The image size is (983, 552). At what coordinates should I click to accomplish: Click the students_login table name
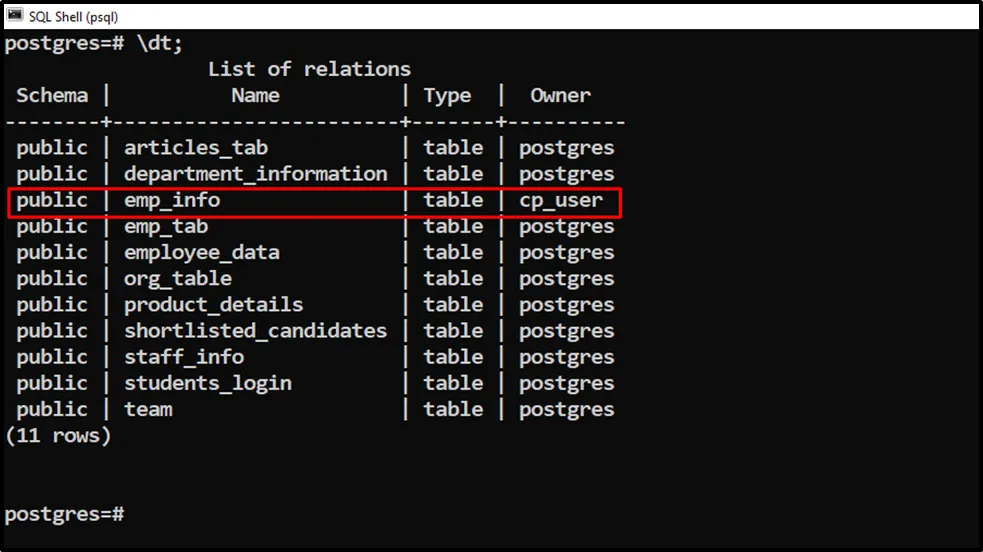pyautogui.click(x=208, y=383)
